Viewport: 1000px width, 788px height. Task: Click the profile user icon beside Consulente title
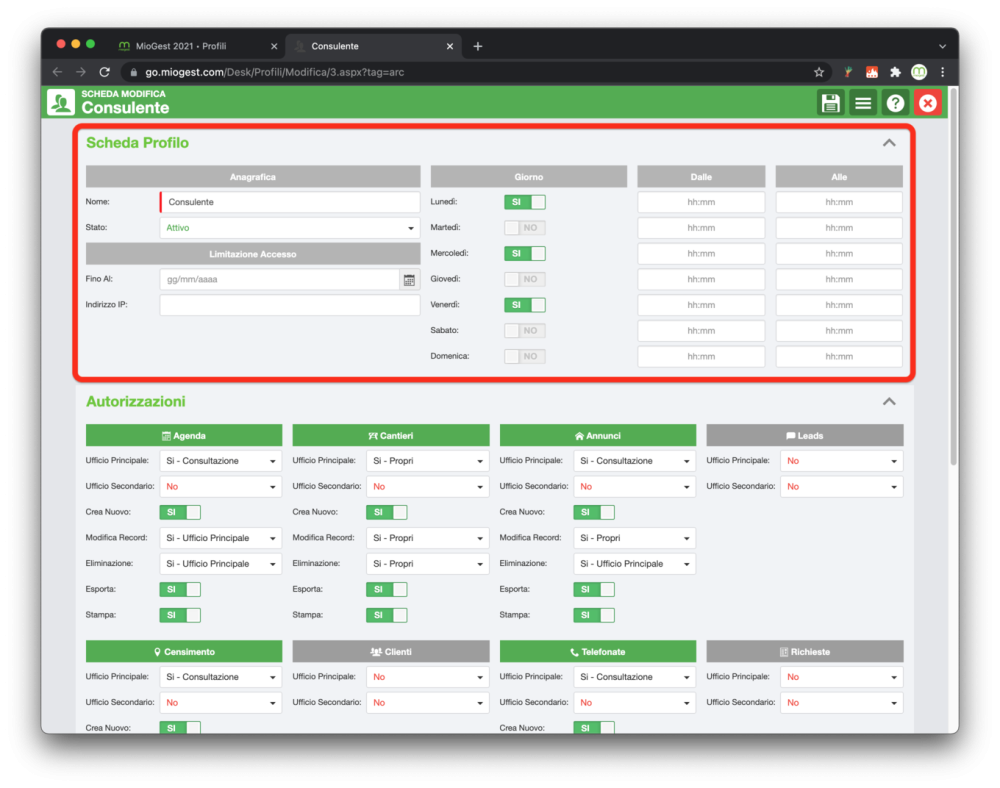61,103
